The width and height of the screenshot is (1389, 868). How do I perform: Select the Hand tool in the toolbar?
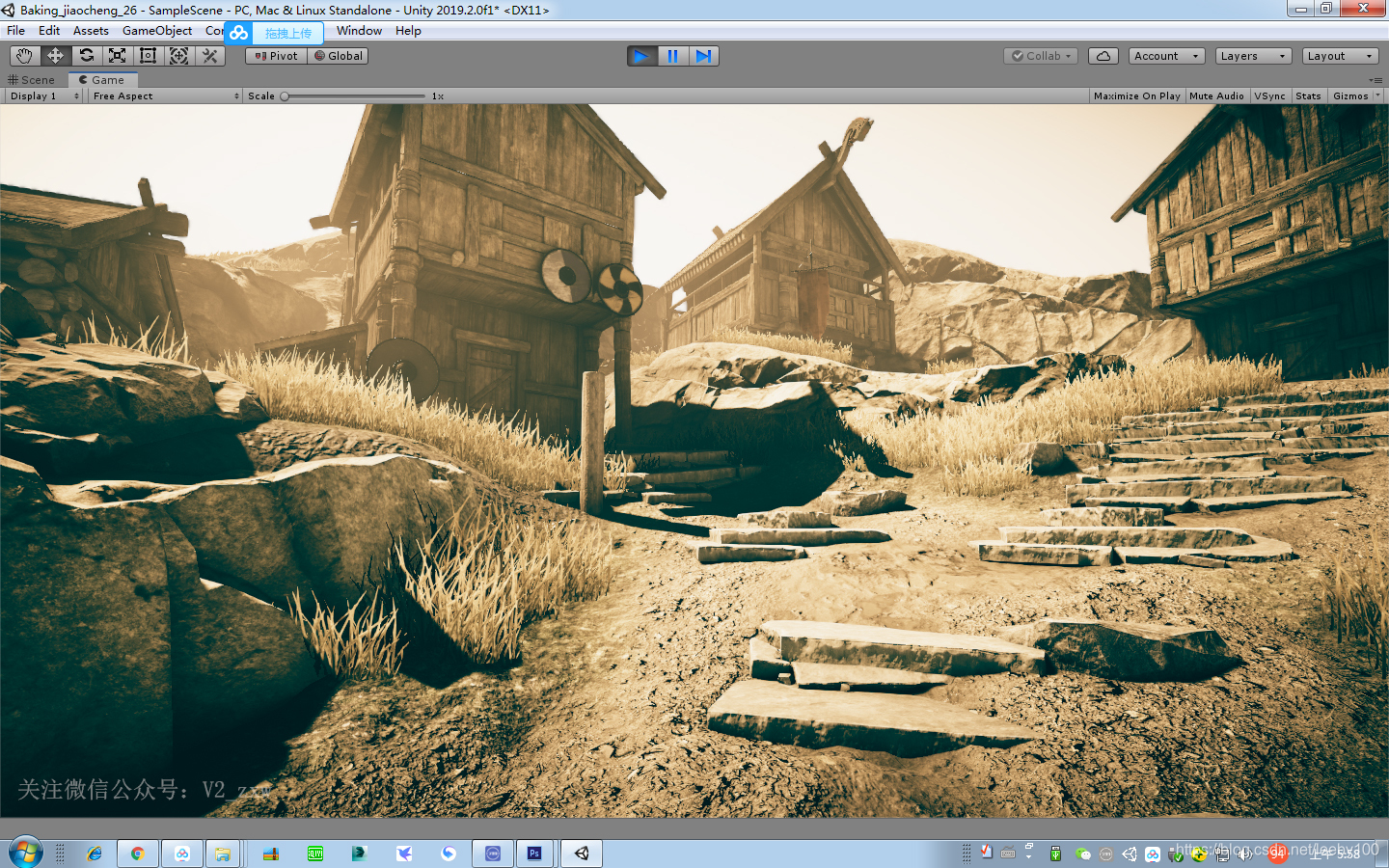coord(24,56)
